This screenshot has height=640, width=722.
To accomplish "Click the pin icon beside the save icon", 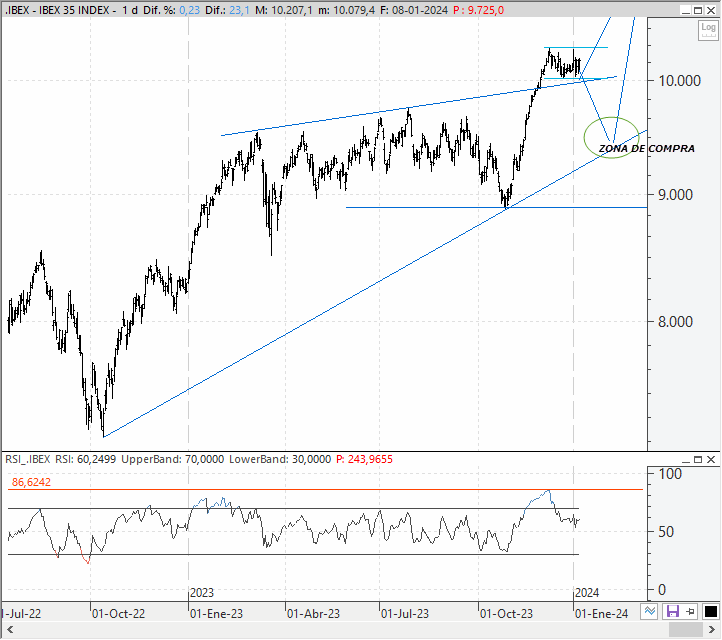I will 690,612.
